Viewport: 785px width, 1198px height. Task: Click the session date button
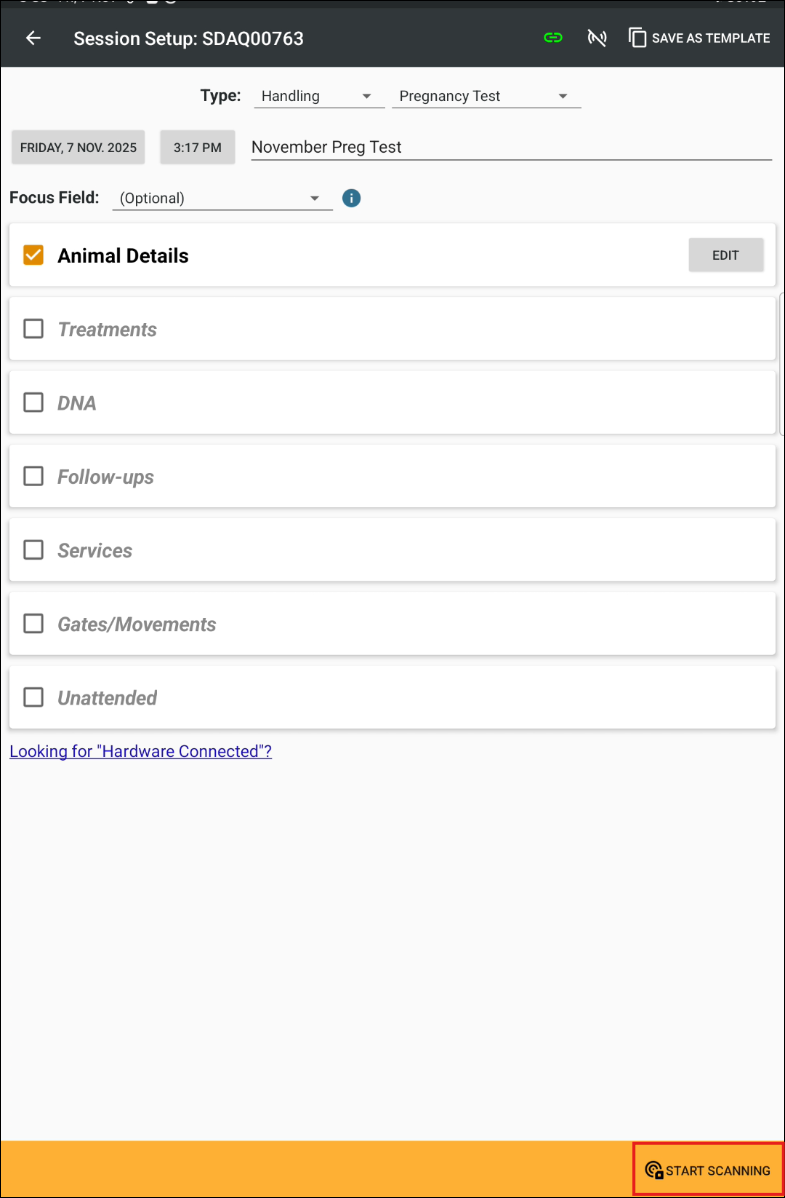(x=78, y=147)
